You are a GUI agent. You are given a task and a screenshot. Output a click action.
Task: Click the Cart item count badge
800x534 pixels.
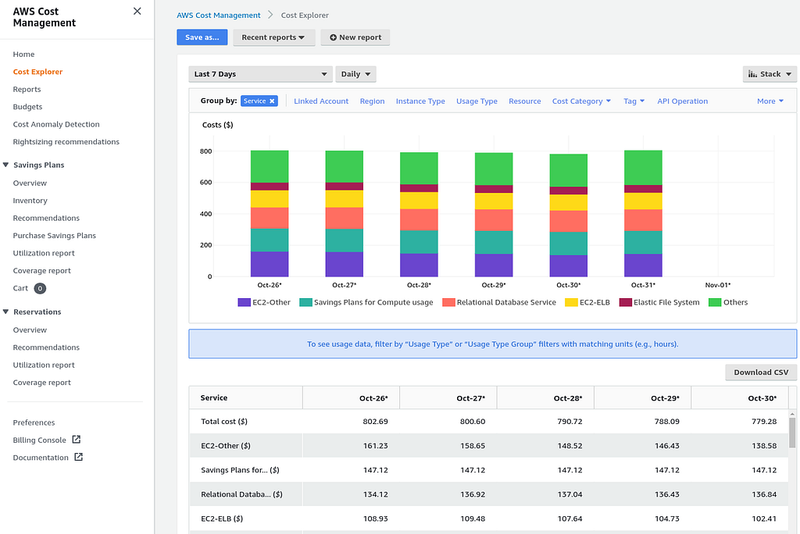click(x=40, y=288)
